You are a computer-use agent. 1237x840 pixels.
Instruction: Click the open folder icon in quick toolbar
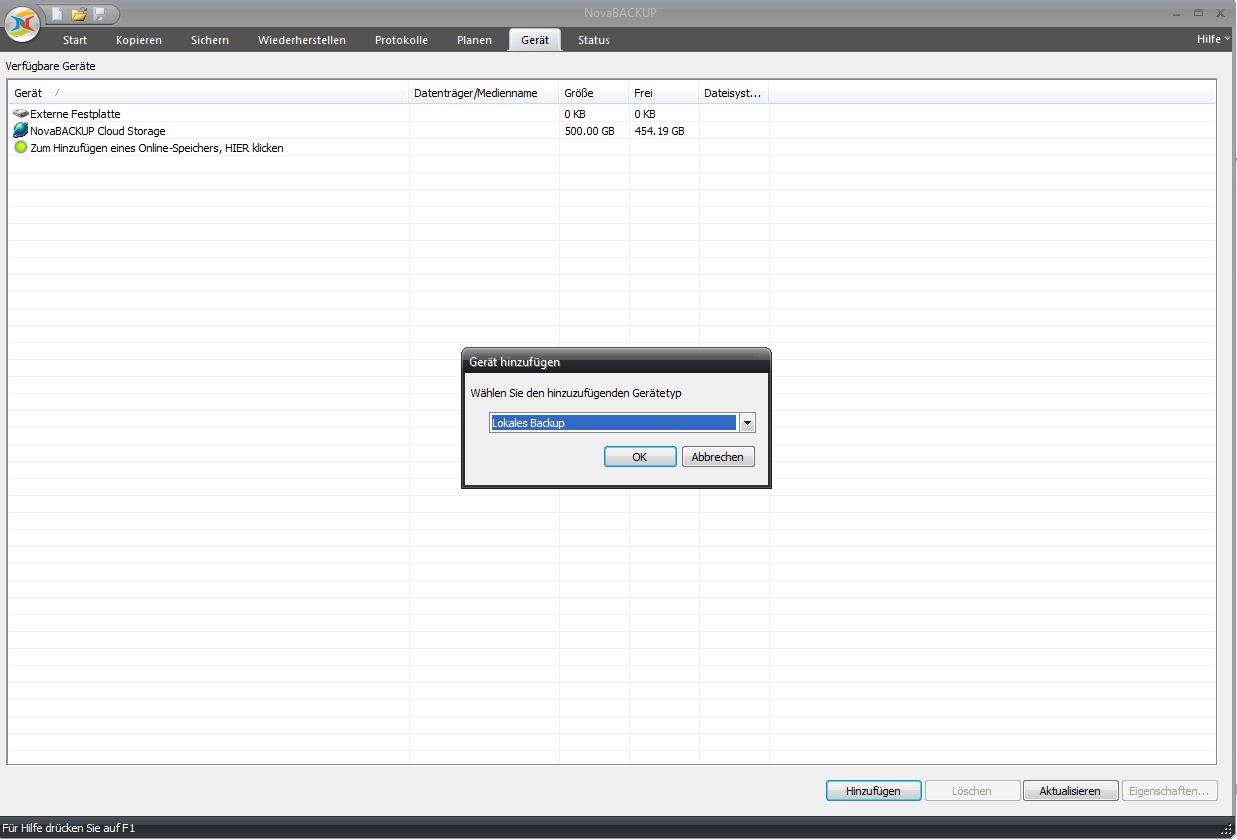[79, 14]
